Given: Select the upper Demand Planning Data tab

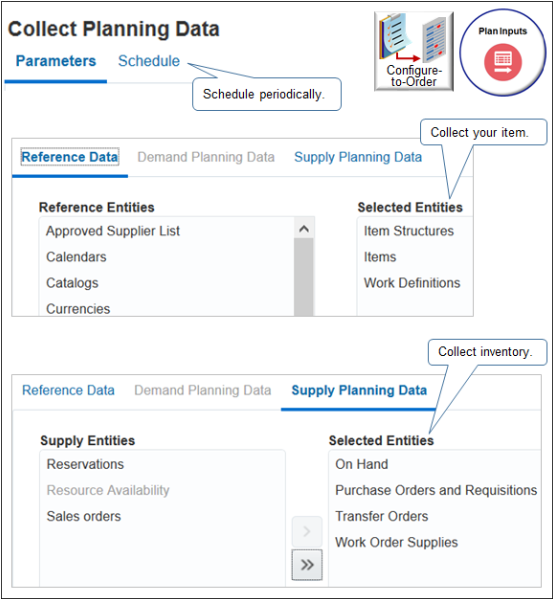Looking at the screenshot, I should click(206, 157).
